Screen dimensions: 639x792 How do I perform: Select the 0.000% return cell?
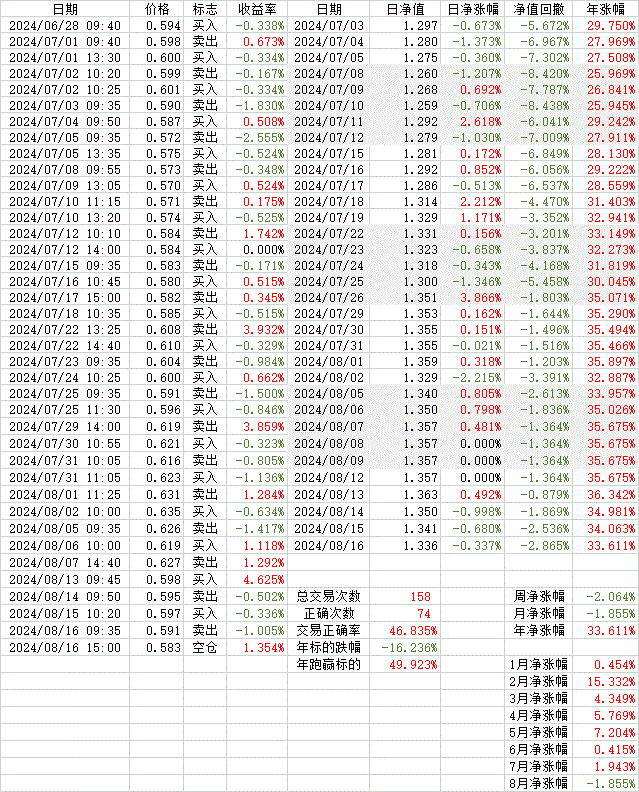tap(263, 250)
